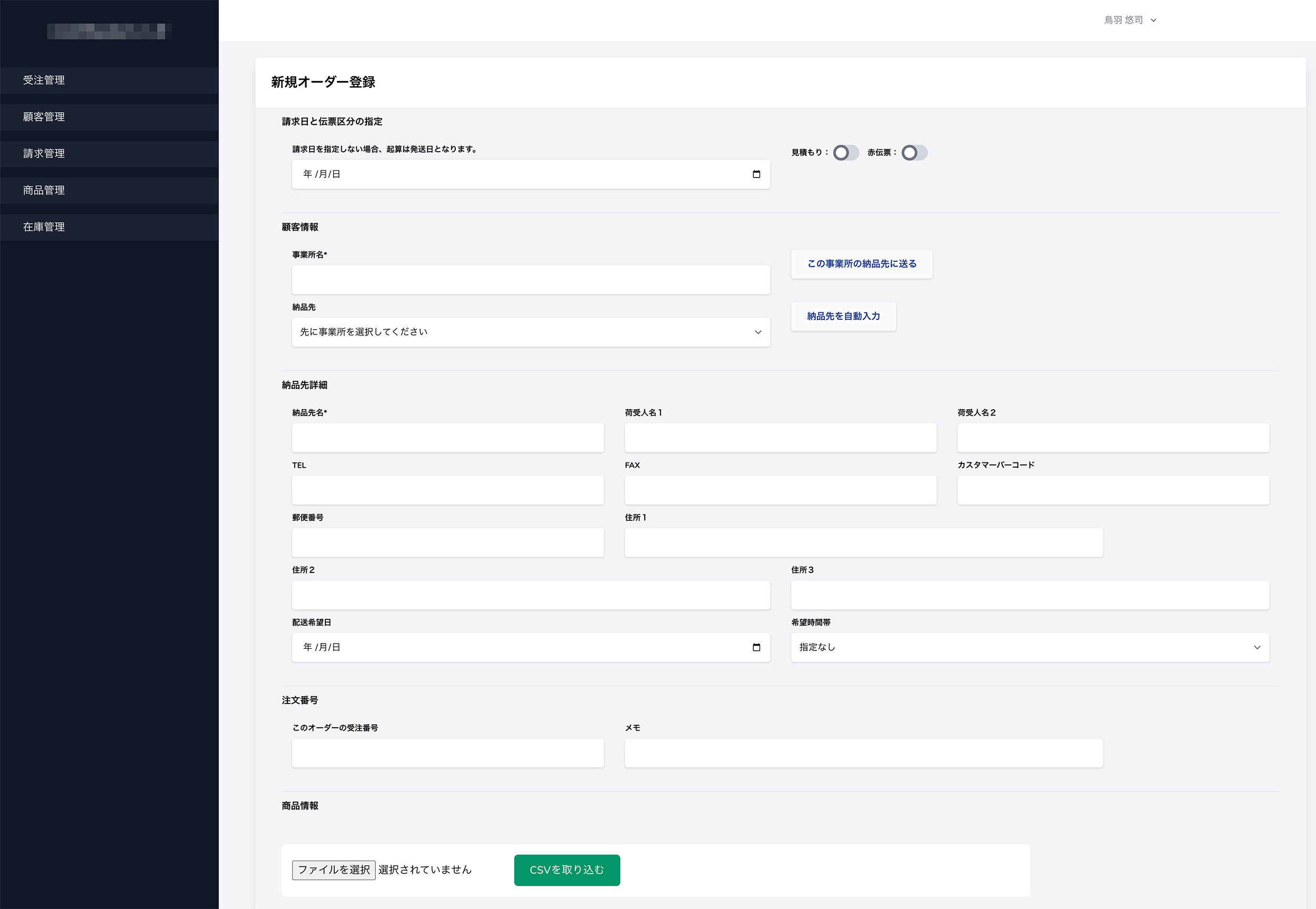Click the blurred logo in the sidebar

click(109, 31)
